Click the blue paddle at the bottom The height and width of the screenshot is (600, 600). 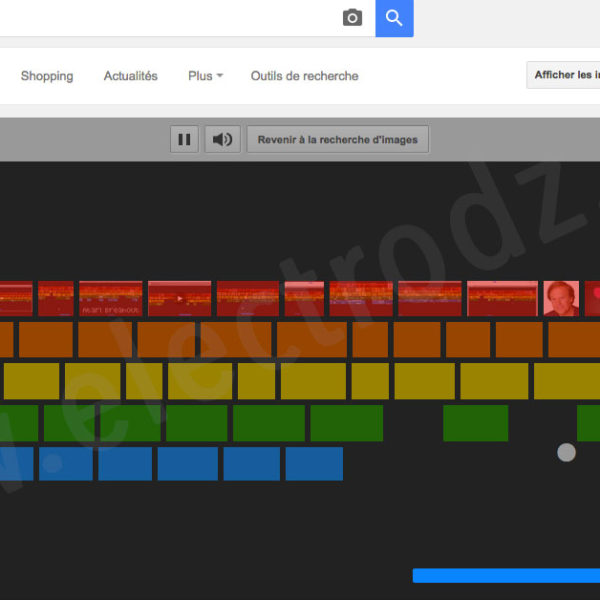click(506, 576)
